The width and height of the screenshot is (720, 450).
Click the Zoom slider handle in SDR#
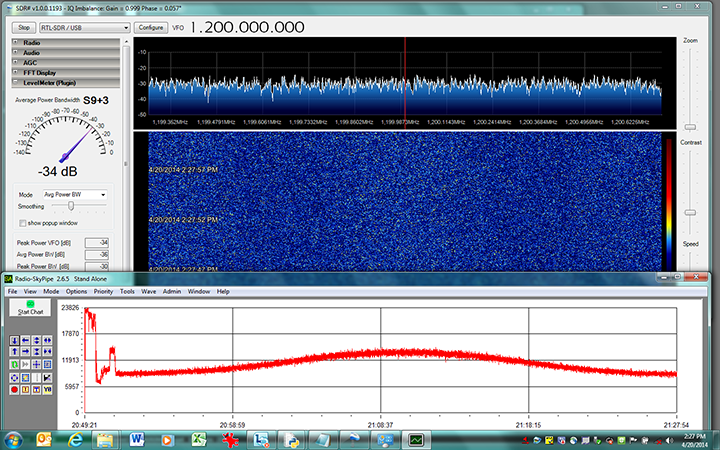point(690,127)
